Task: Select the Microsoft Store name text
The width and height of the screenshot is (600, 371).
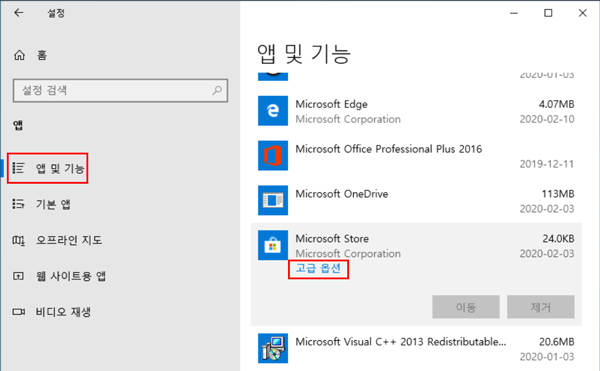Action: 332,239
